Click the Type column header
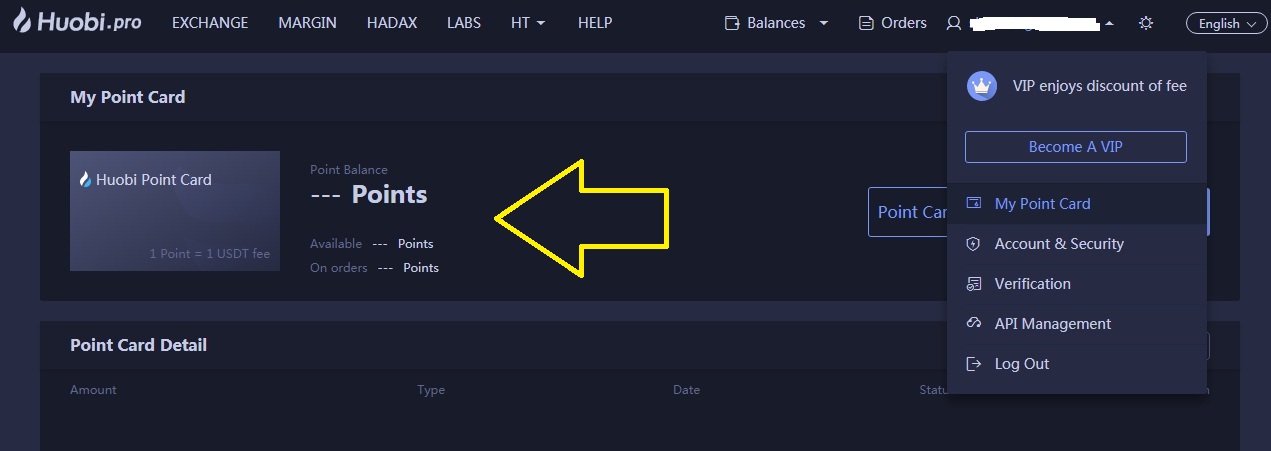1271x451 pixels. (x=431, y=390)
